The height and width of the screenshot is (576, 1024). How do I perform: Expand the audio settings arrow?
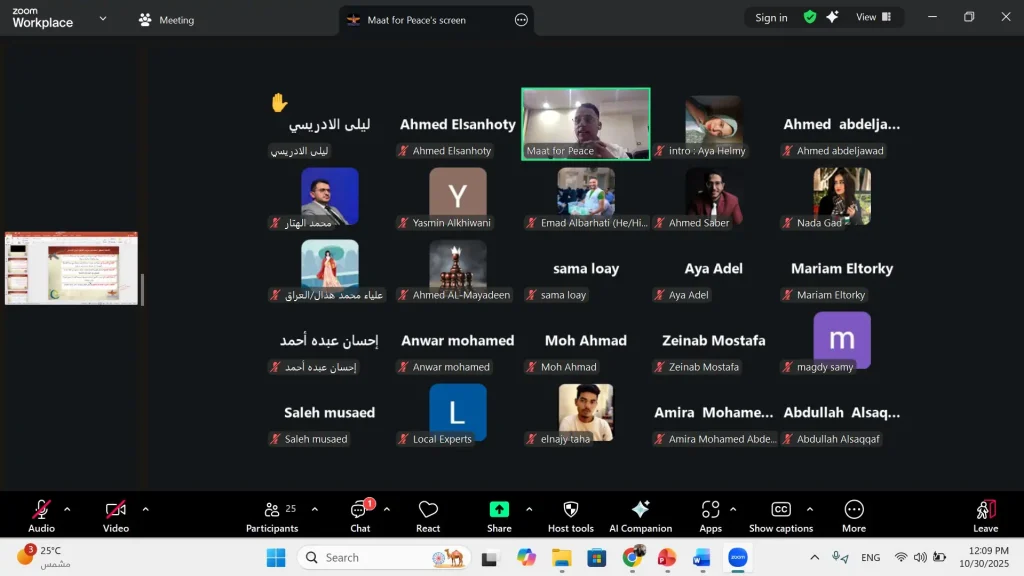tap(67, 509)
